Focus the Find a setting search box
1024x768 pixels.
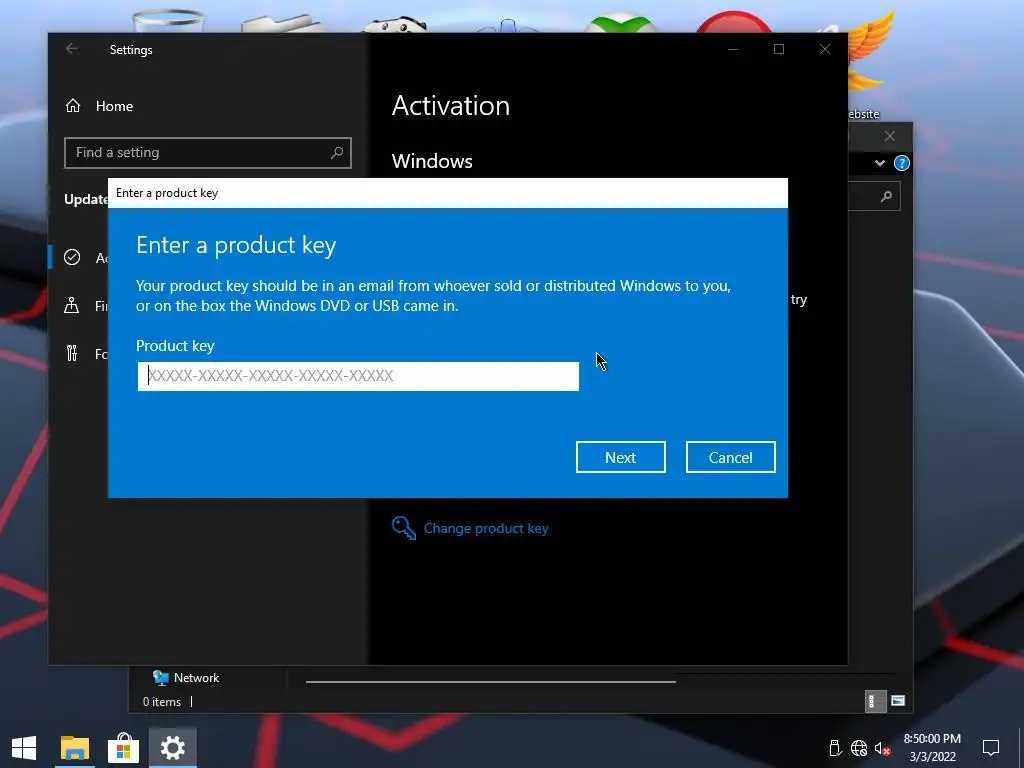(x=208, y=153)
